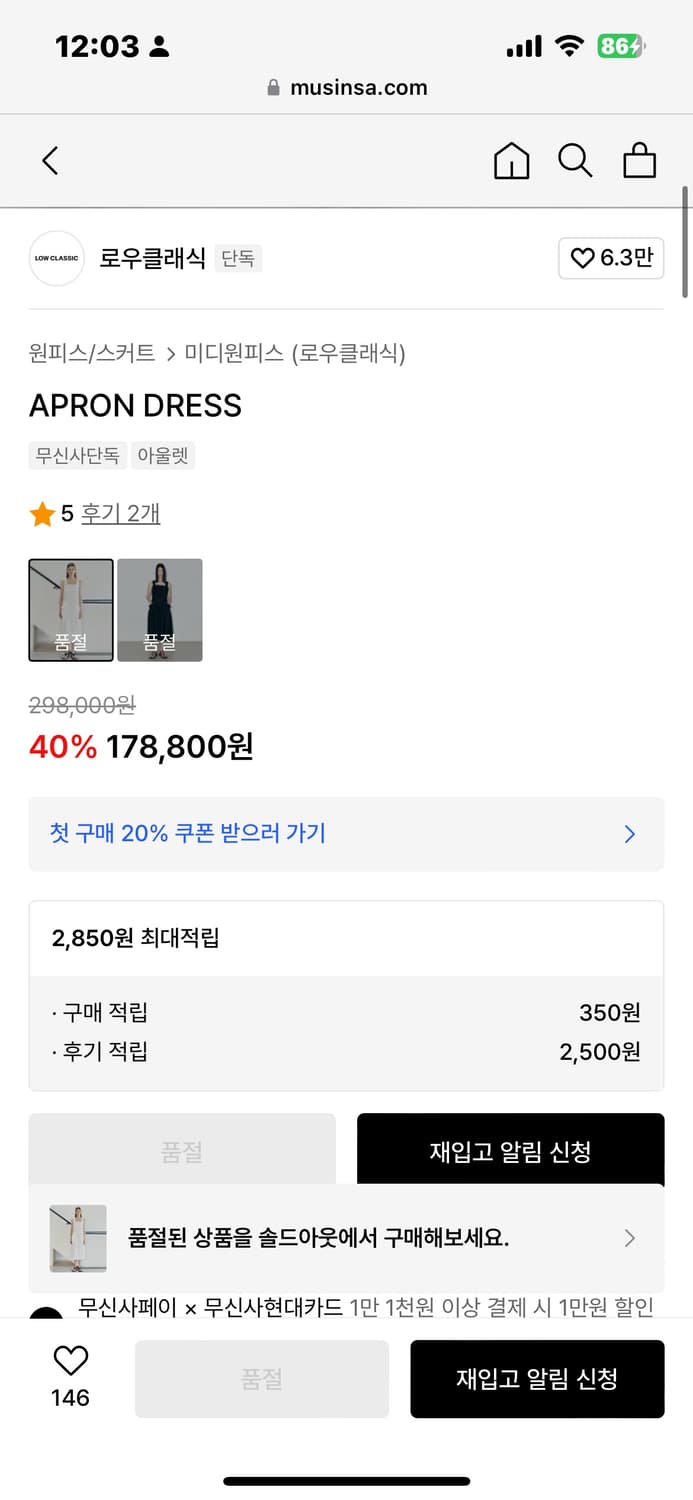Open the shopping bag icon
Image resolution: width=693 pixels, height=1500 pixels.
pos(639,160)
